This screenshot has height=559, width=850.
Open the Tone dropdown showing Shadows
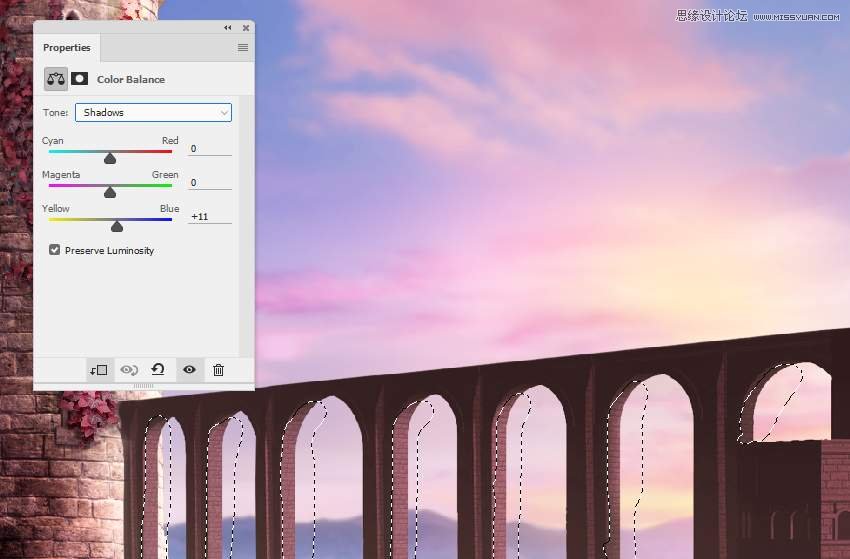click(153, 112)
